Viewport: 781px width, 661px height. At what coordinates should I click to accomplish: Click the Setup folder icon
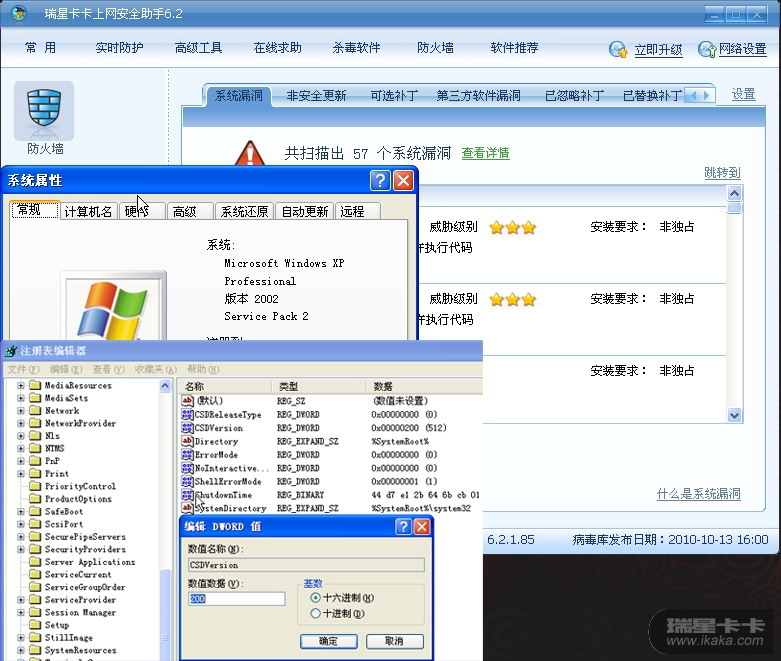(x=35, y=625)
